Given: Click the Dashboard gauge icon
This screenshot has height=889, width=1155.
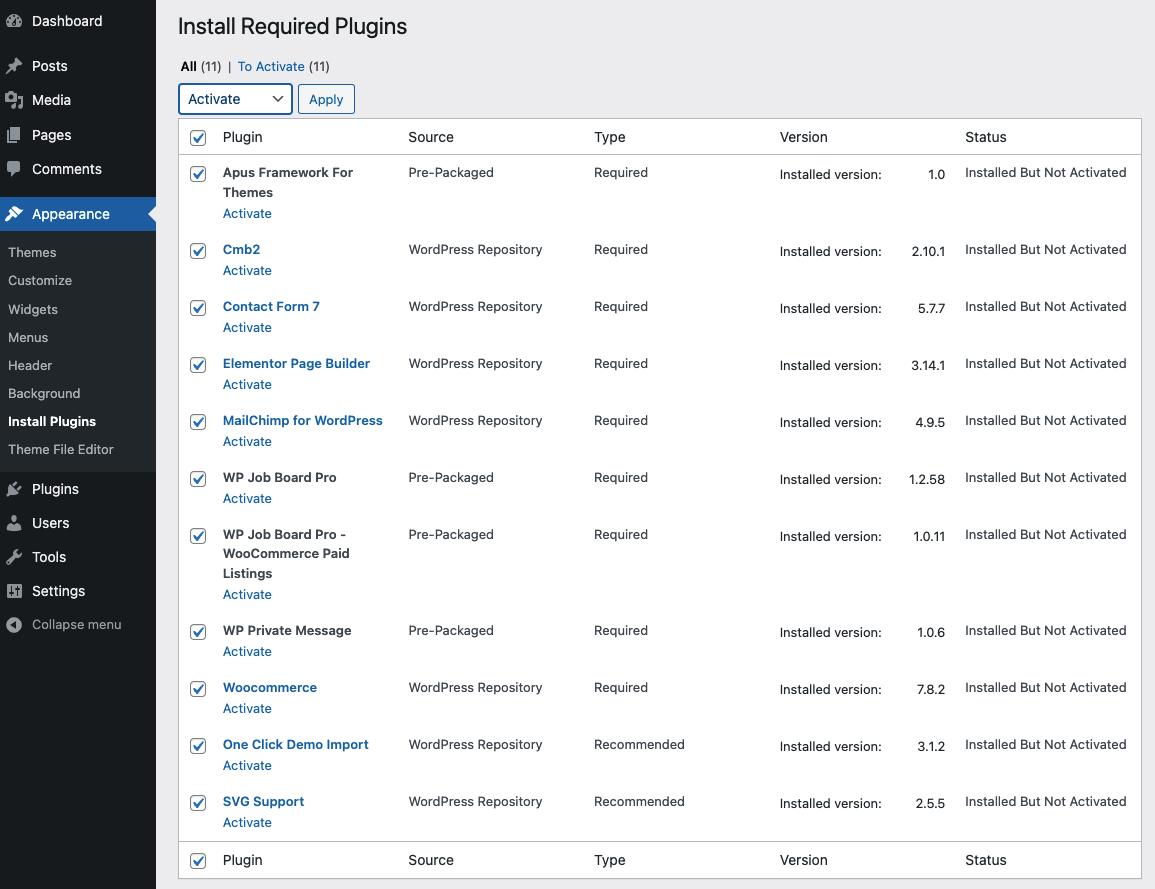Looking at the screenshot, I should click(x=14, y=21).
